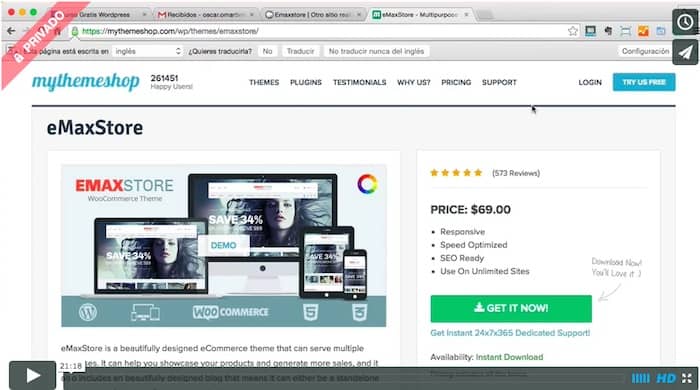This screenshot has width=700, height=390.
Task: Click the Watch Later clock icon
Action: [x=685, y=22]
